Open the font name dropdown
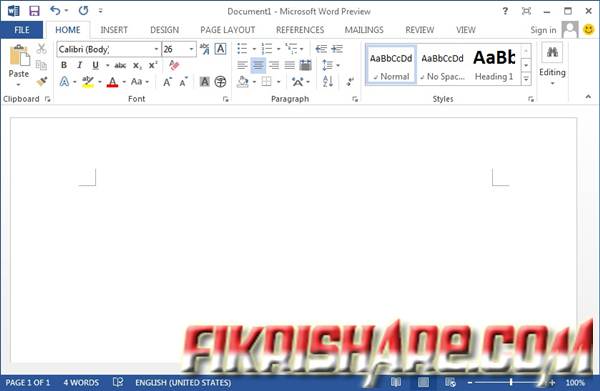This screenshot has height=391, width=600. 156,49
